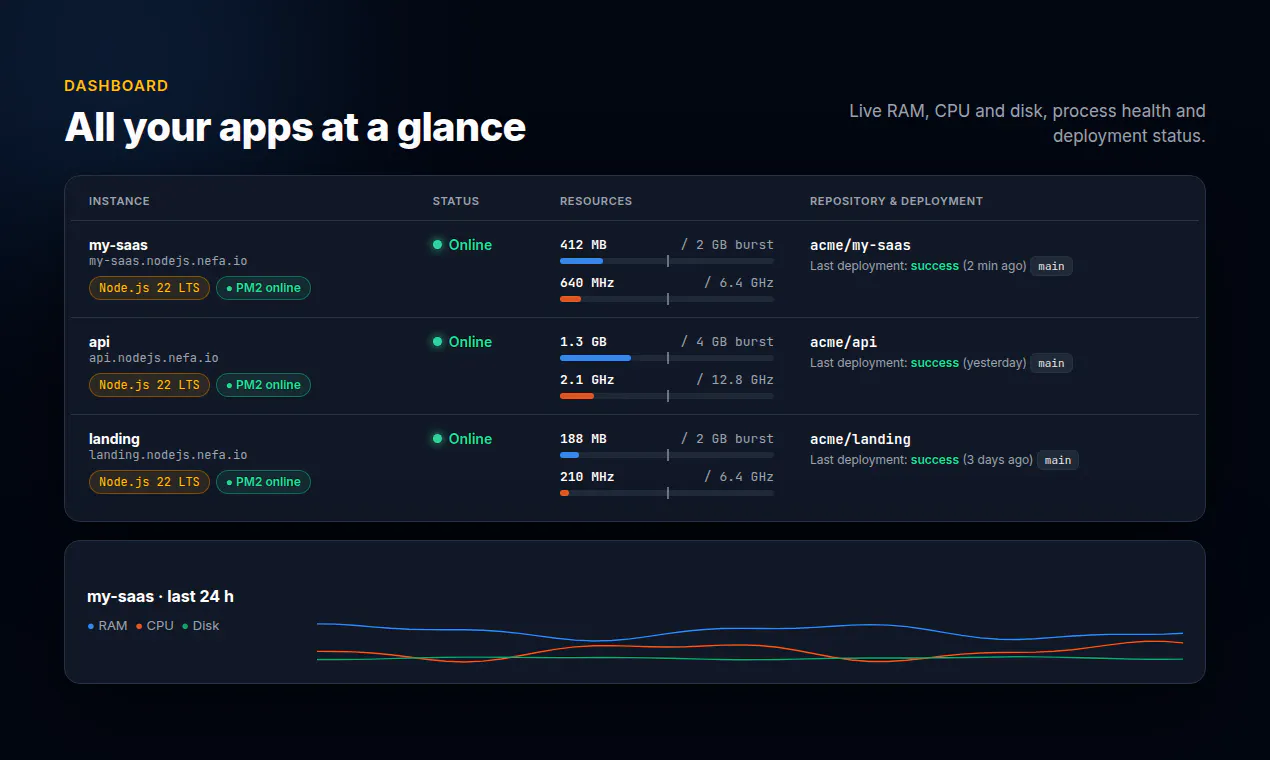
Task: Open the landing instance name
Action: point(114,439)
